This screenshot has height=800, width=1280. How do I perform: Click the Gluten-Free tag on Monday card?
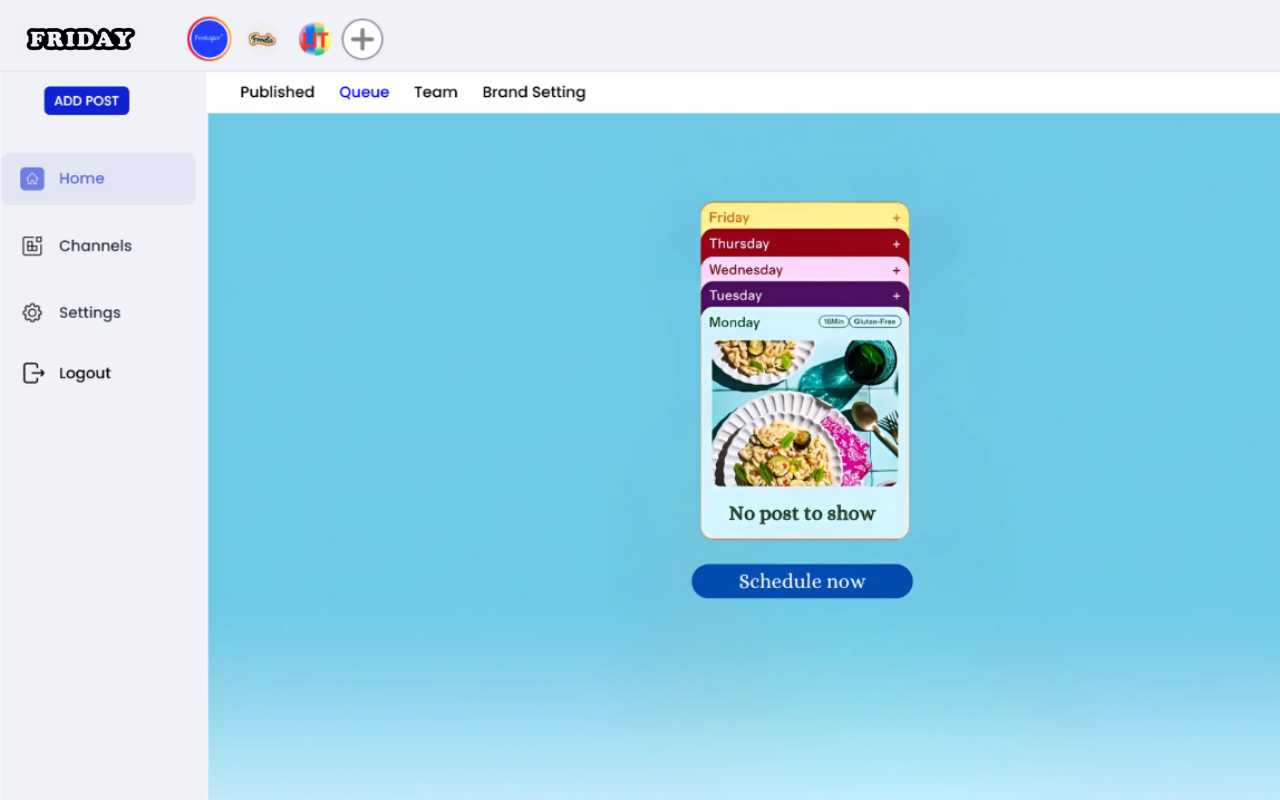coord(875,322)
